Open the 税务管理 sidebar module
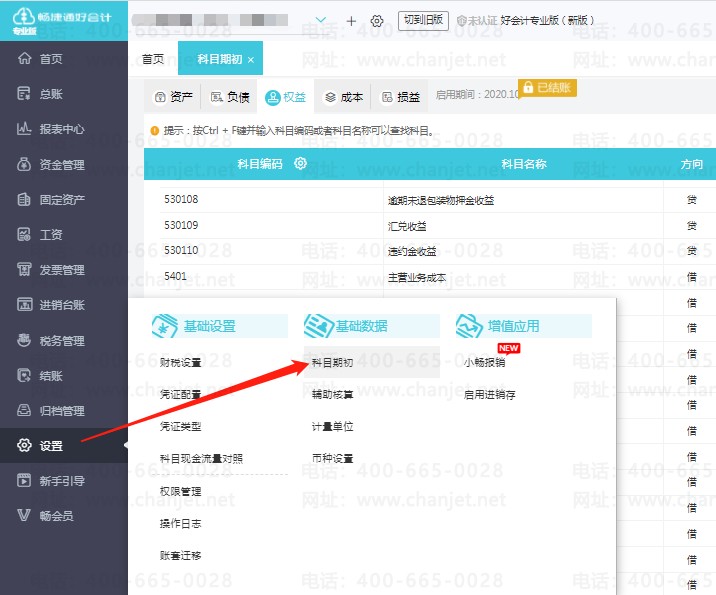This screenshot has width=716, height=595. 61,341
